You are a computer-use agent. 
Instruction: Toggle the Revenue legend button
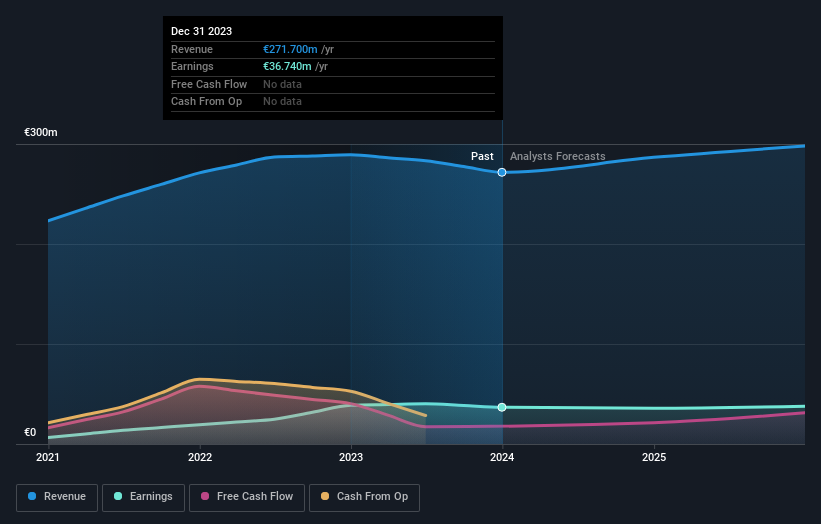(x=57, y=497)
